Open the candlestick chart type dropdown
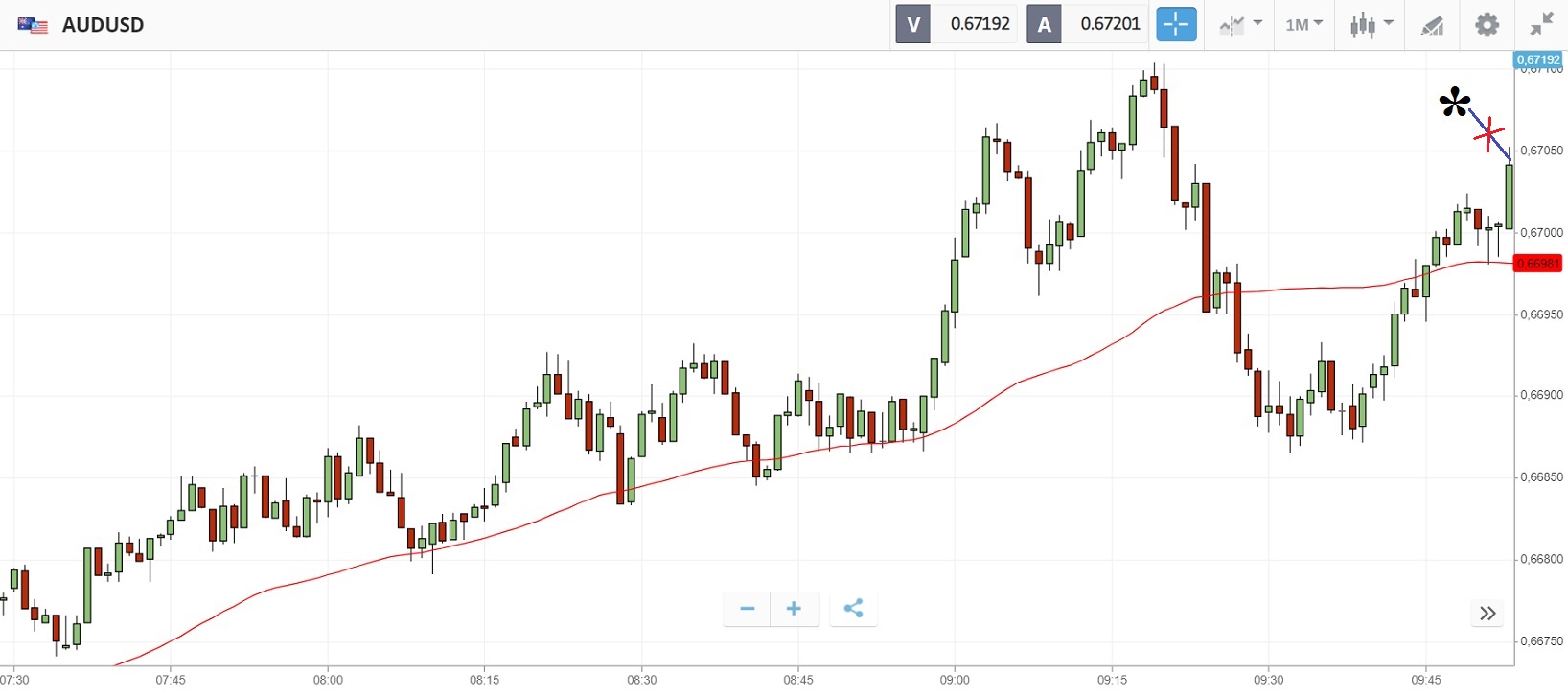1568x697 pixels. point(1371,25)
